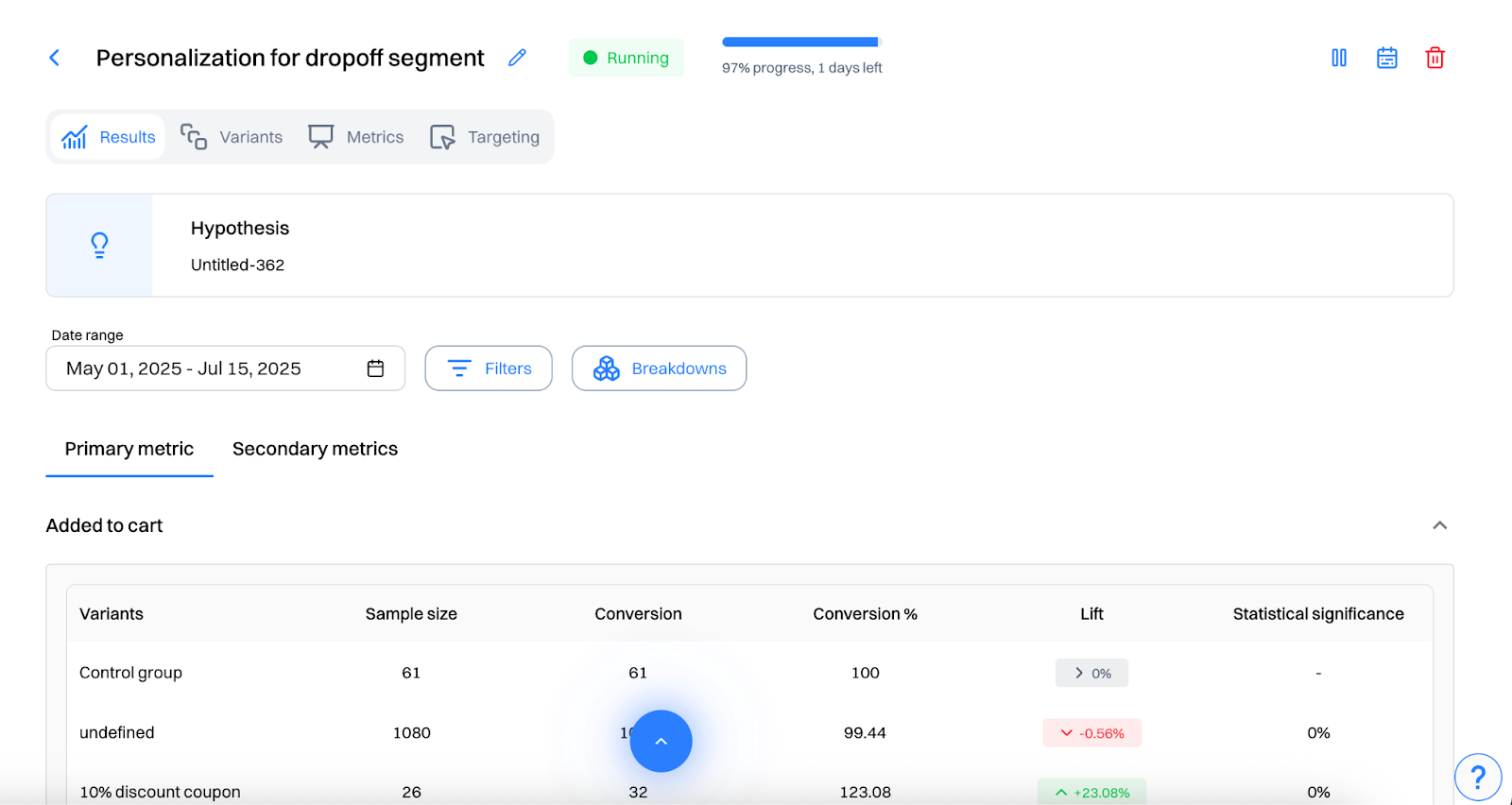Open the help question mark button

tap(1478, 778)
